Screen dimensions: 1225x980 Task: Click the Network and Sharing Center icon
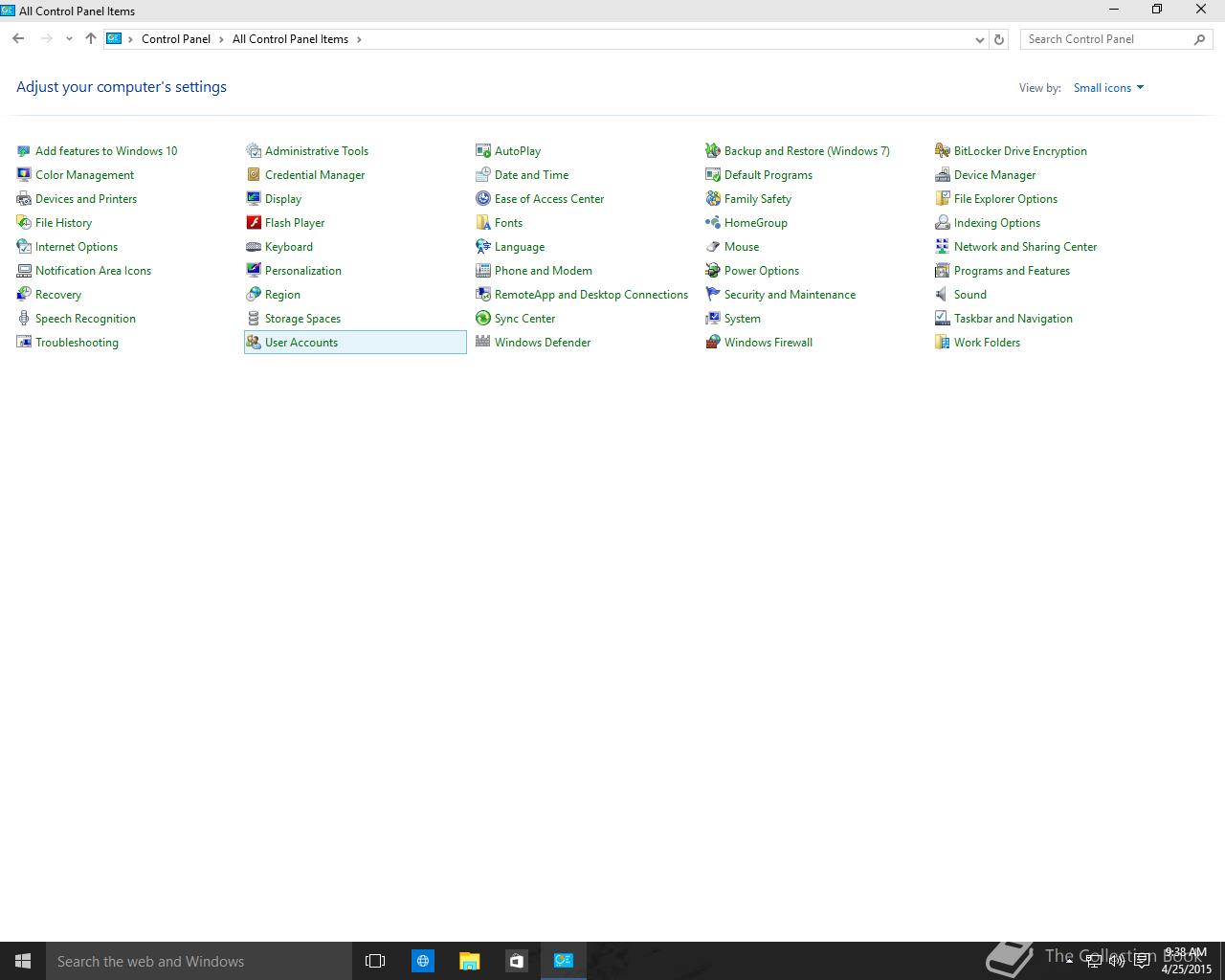tap(943, 246)
